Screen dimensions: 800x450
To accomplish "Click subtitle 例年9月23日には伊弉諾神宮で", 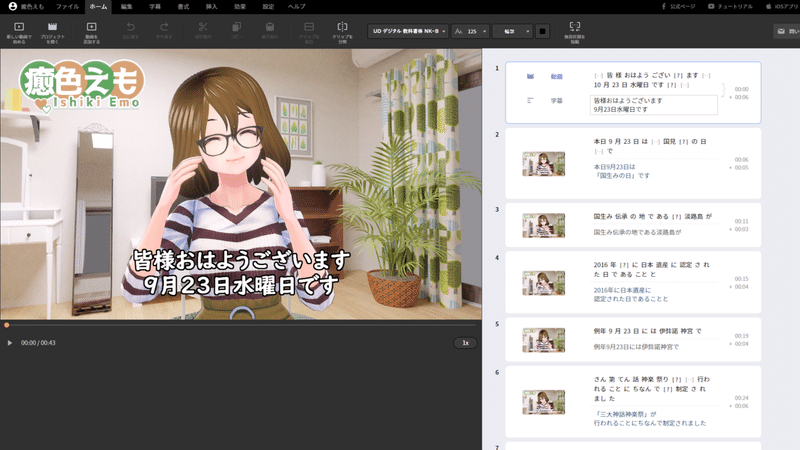I will coord(636,347).
